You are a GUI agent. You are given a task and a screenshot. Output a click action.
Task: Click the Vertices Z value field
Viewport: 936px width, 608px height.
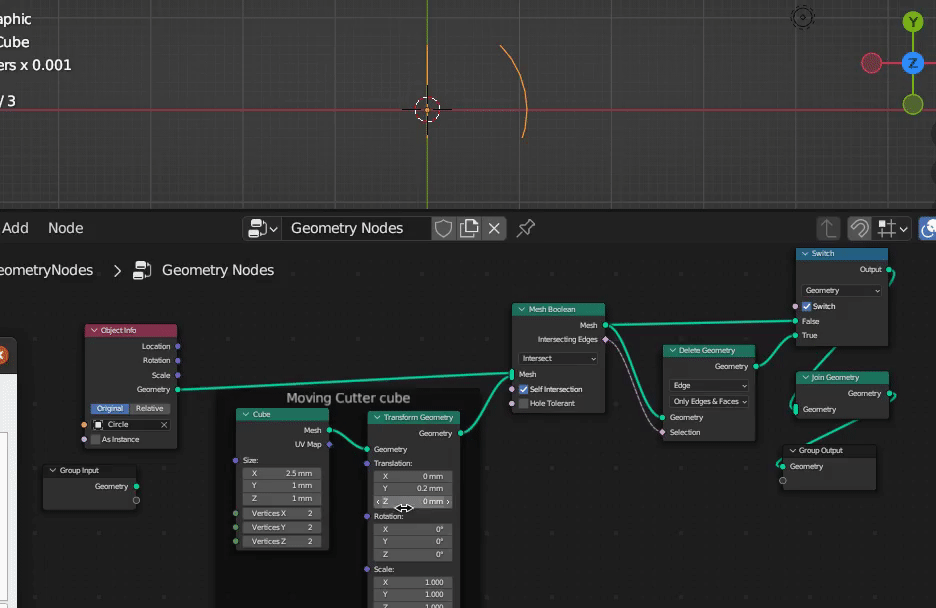(282, 541)
